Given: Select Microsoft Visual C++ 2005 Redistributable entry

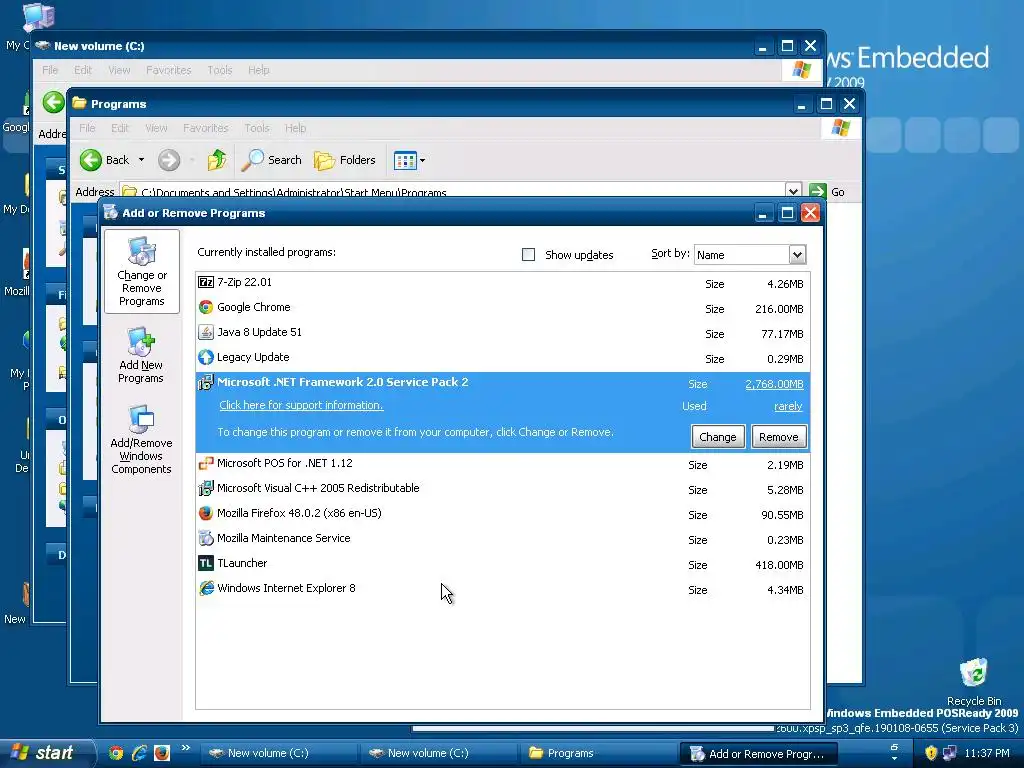Looking at the screenshot, I should [x=502, y=488].
